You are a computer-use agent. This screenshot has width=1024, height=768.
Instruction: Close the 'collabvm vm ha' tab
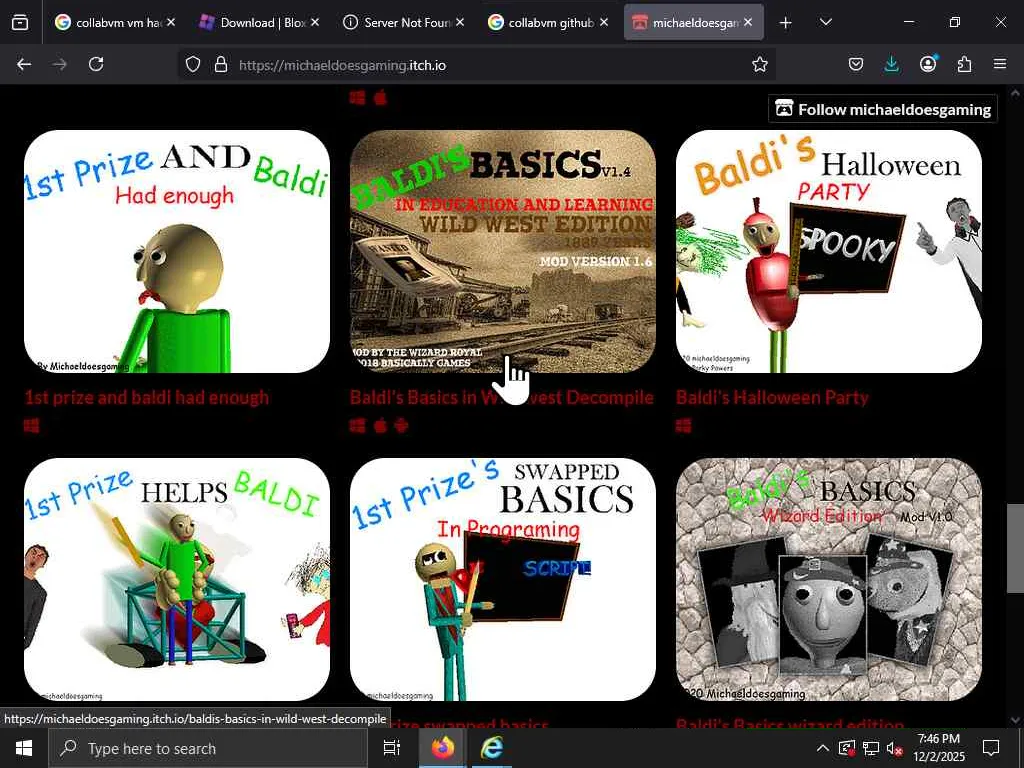coord(170,22)
